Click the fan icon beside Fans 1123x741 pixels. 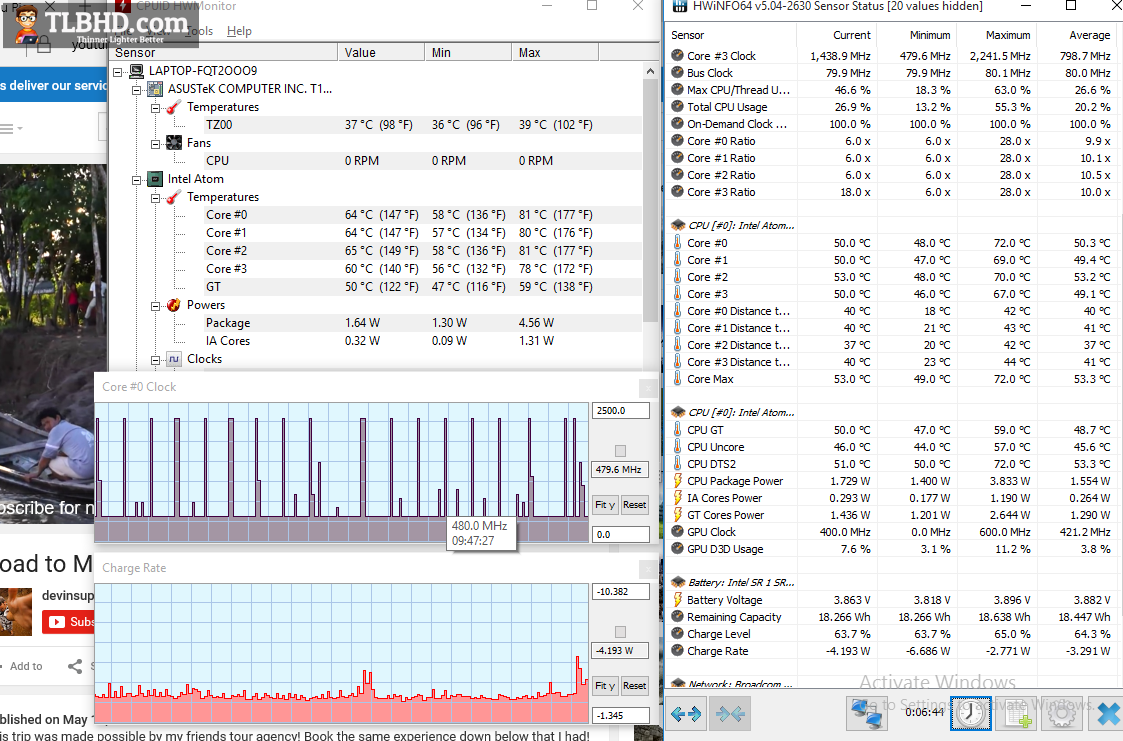[x=174, y=142]
